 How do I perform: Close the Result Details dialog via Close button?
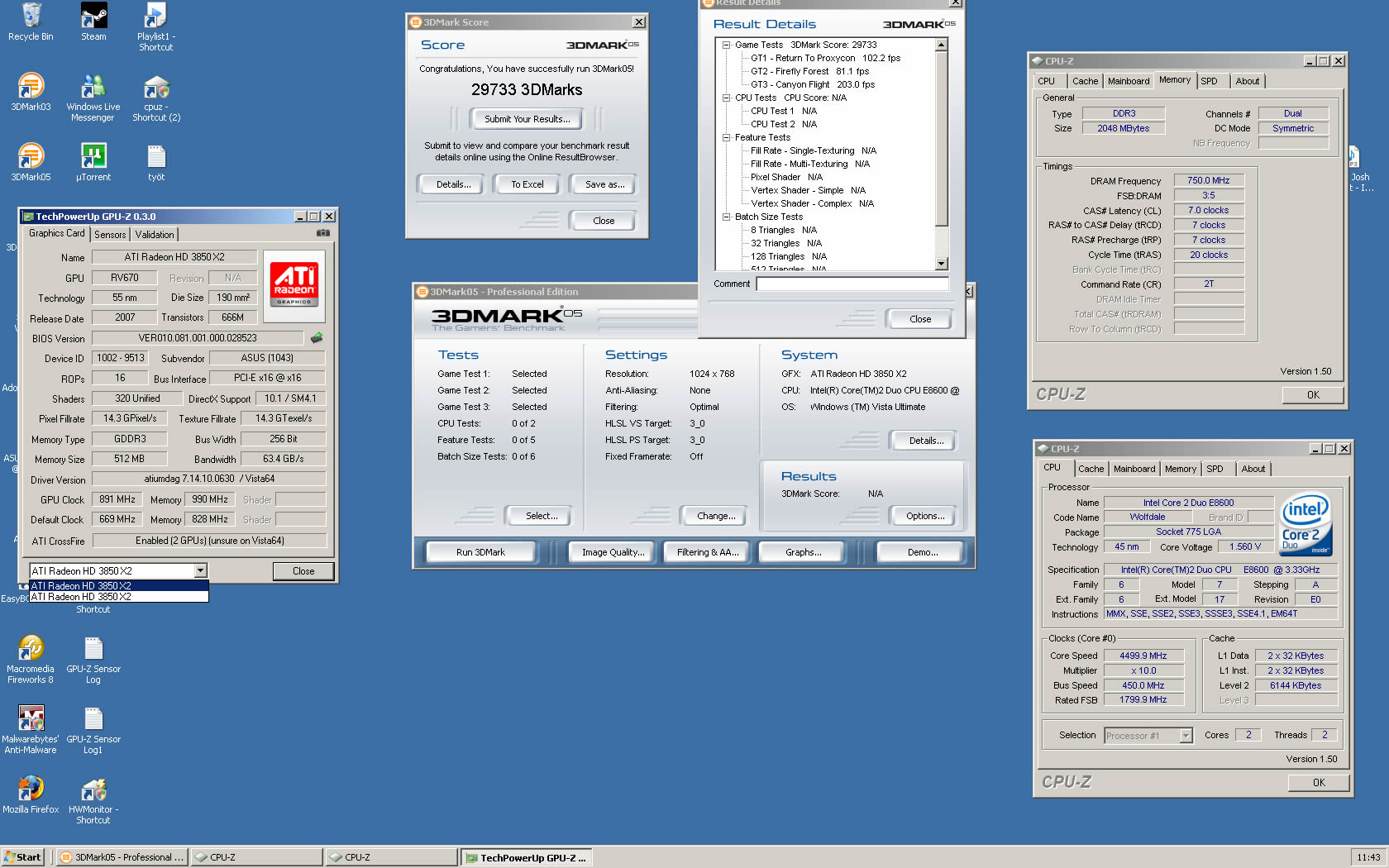(919, 319)
